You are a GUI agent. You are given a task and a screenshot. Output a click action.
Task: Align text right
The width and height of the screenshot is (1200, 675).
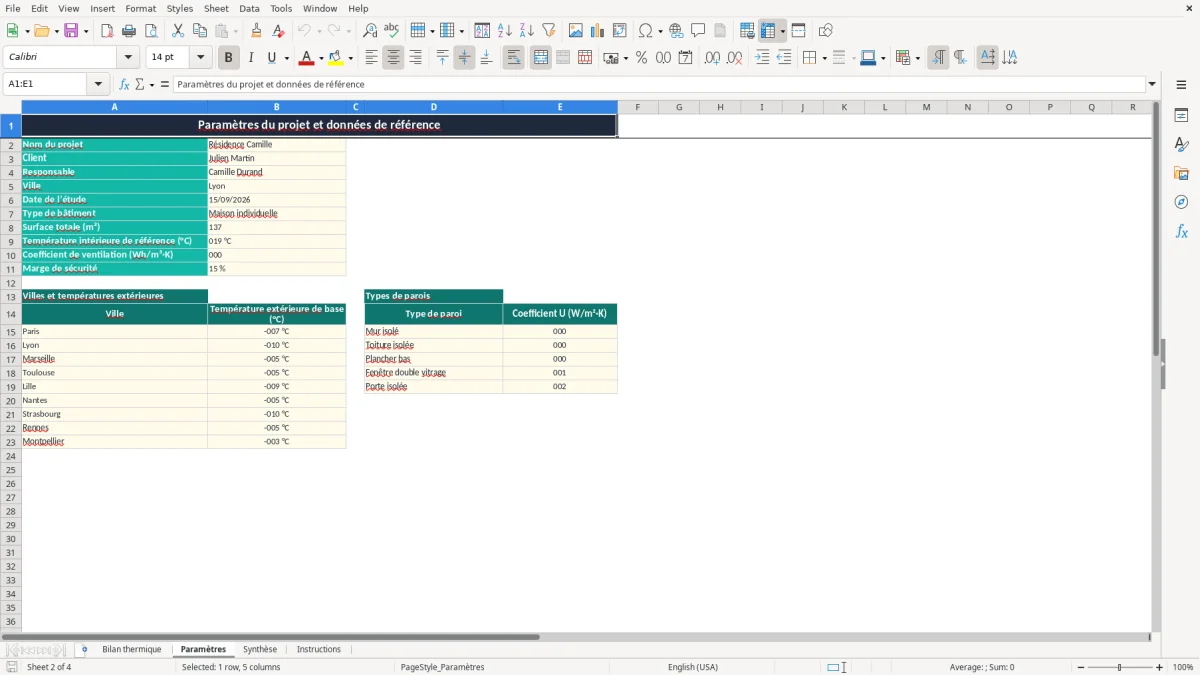[415, 58]
